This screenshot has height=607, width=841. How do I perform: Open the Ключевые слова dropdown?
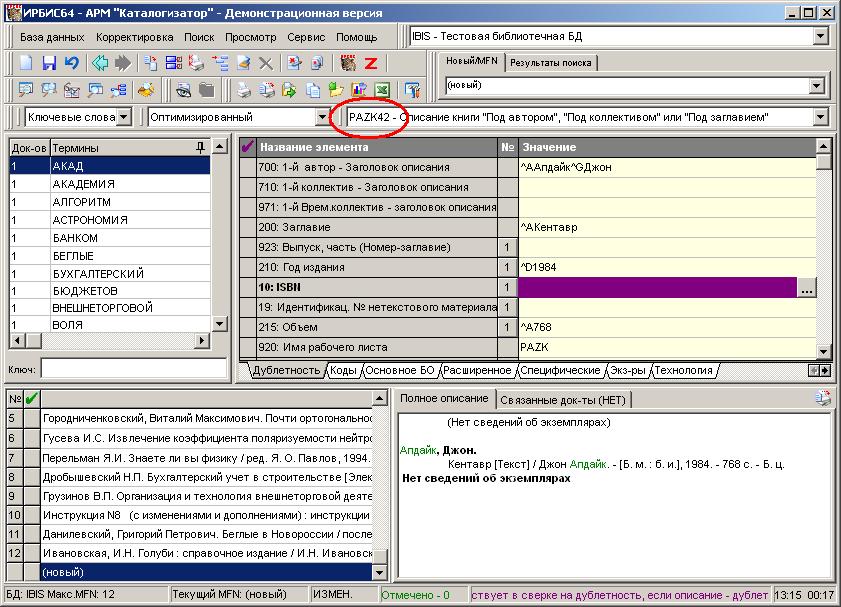124,117
